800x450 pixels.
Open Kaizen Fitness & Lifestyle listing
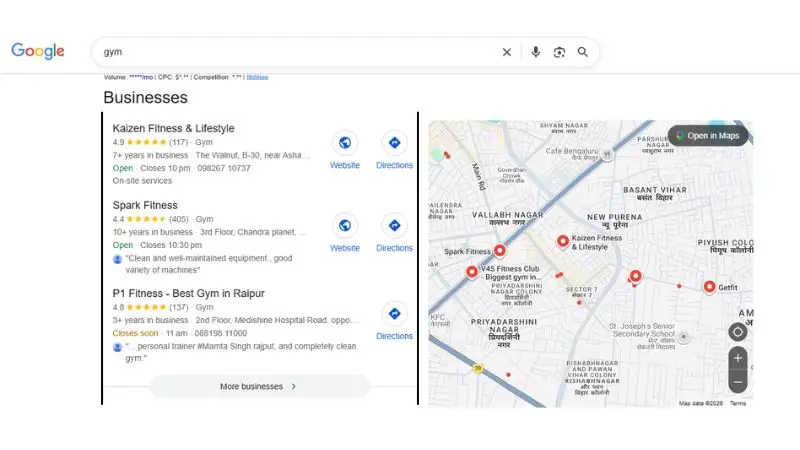coord(173,128)
